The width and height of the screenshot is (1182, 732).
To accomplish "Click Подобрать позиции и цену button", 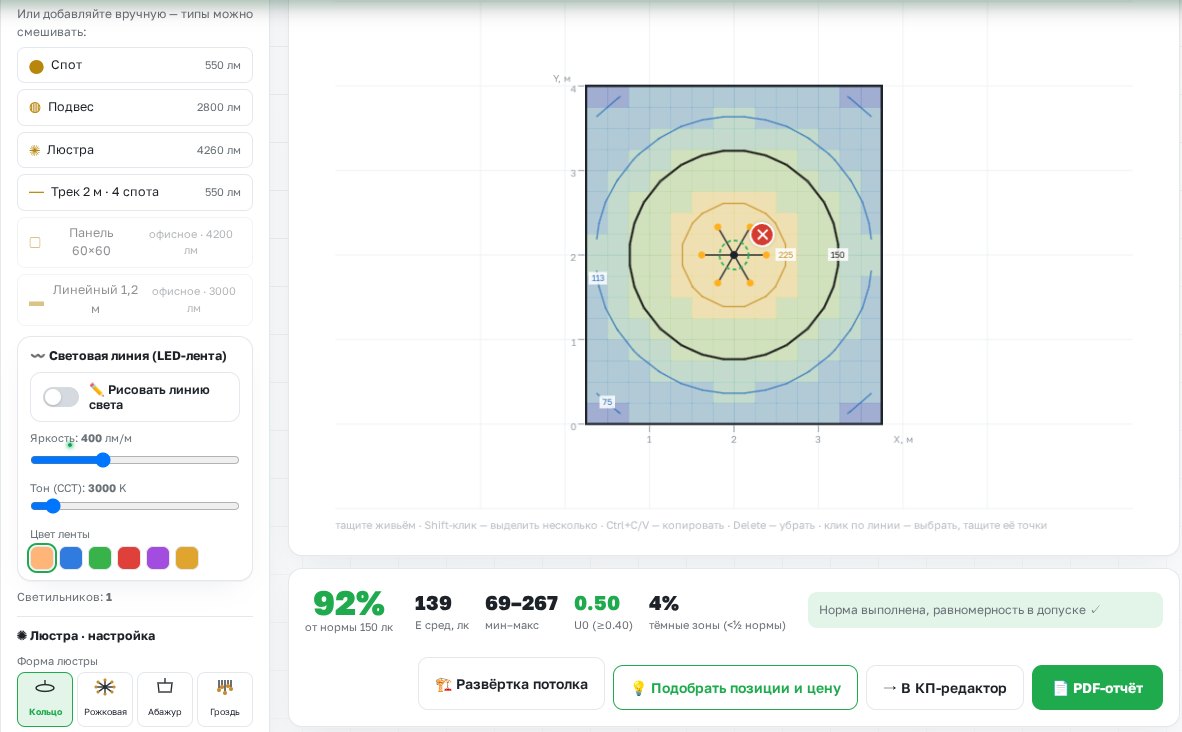I will pyautogui.click(x=735, y=688).
